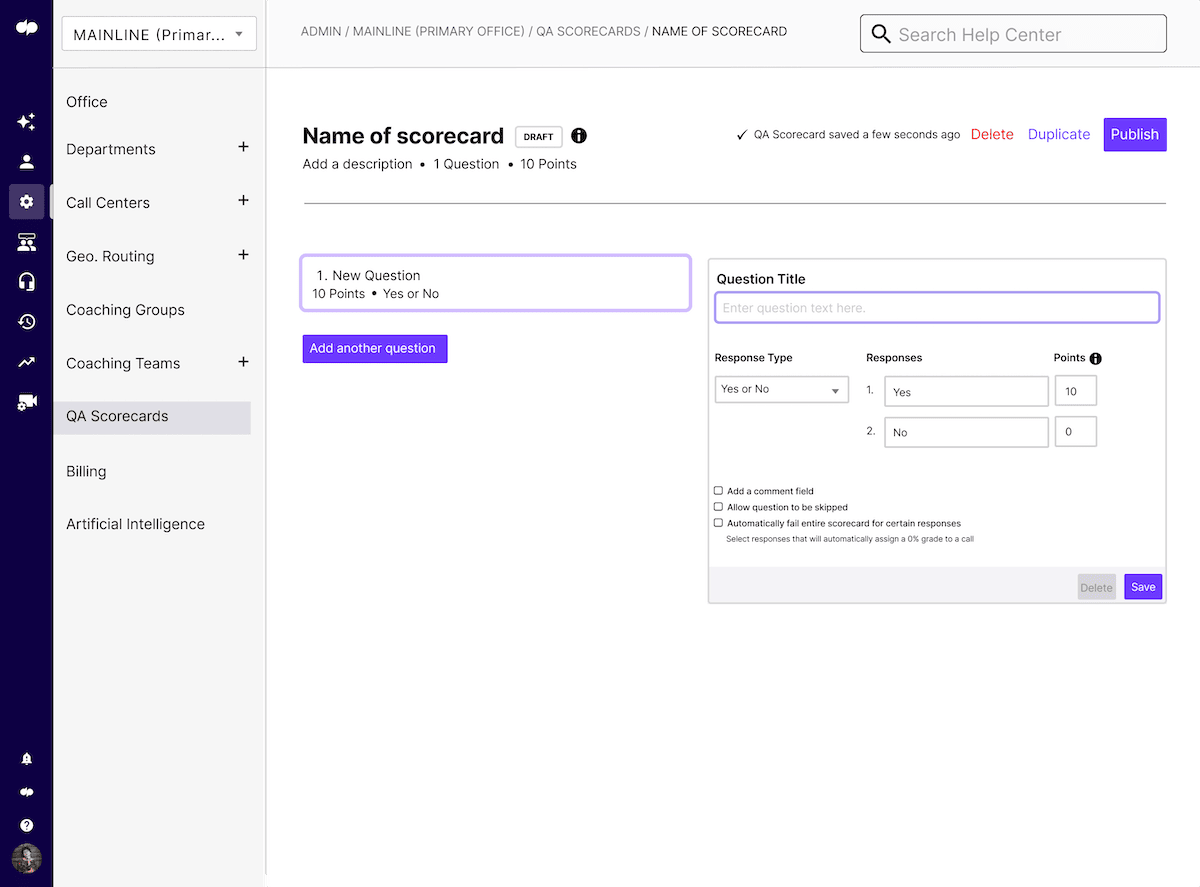The image size is (1200, 887).
Task: Select the Analytics trending-arrow icon
Action: pos(26,361)
